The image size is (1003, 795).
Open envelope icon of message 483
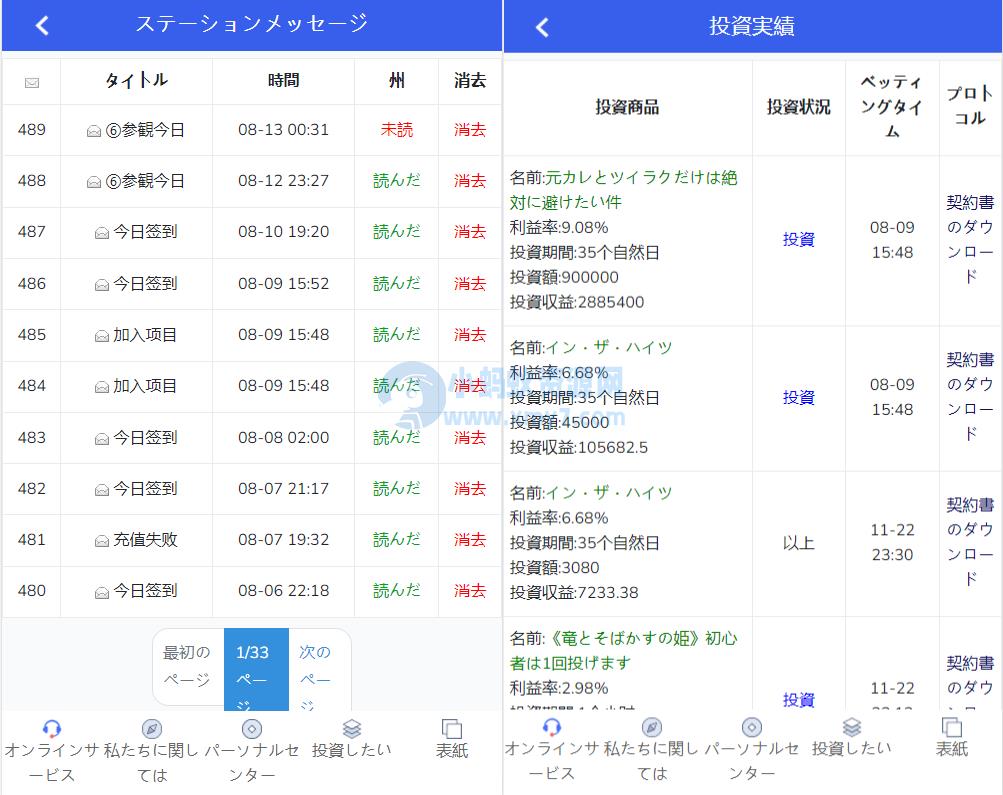tap(102, 439)
